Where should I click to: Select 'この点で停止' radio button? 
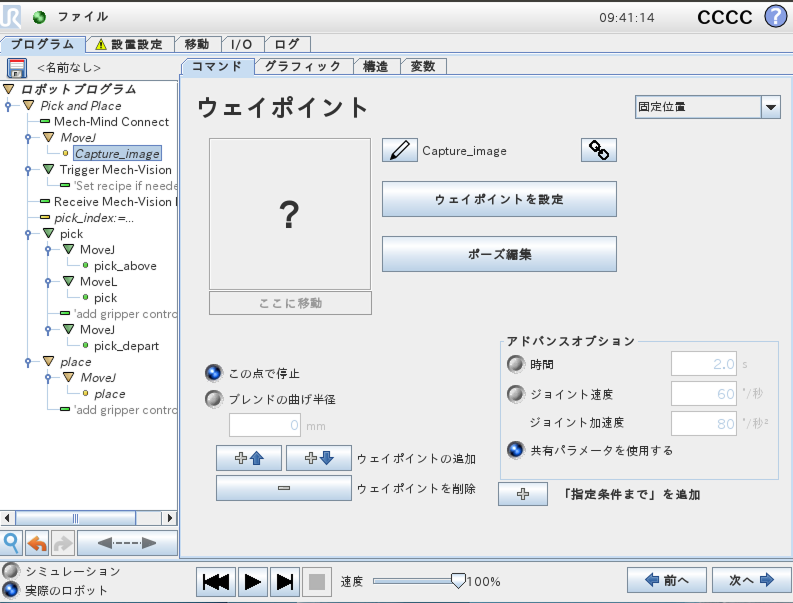(x=213, y=373)
